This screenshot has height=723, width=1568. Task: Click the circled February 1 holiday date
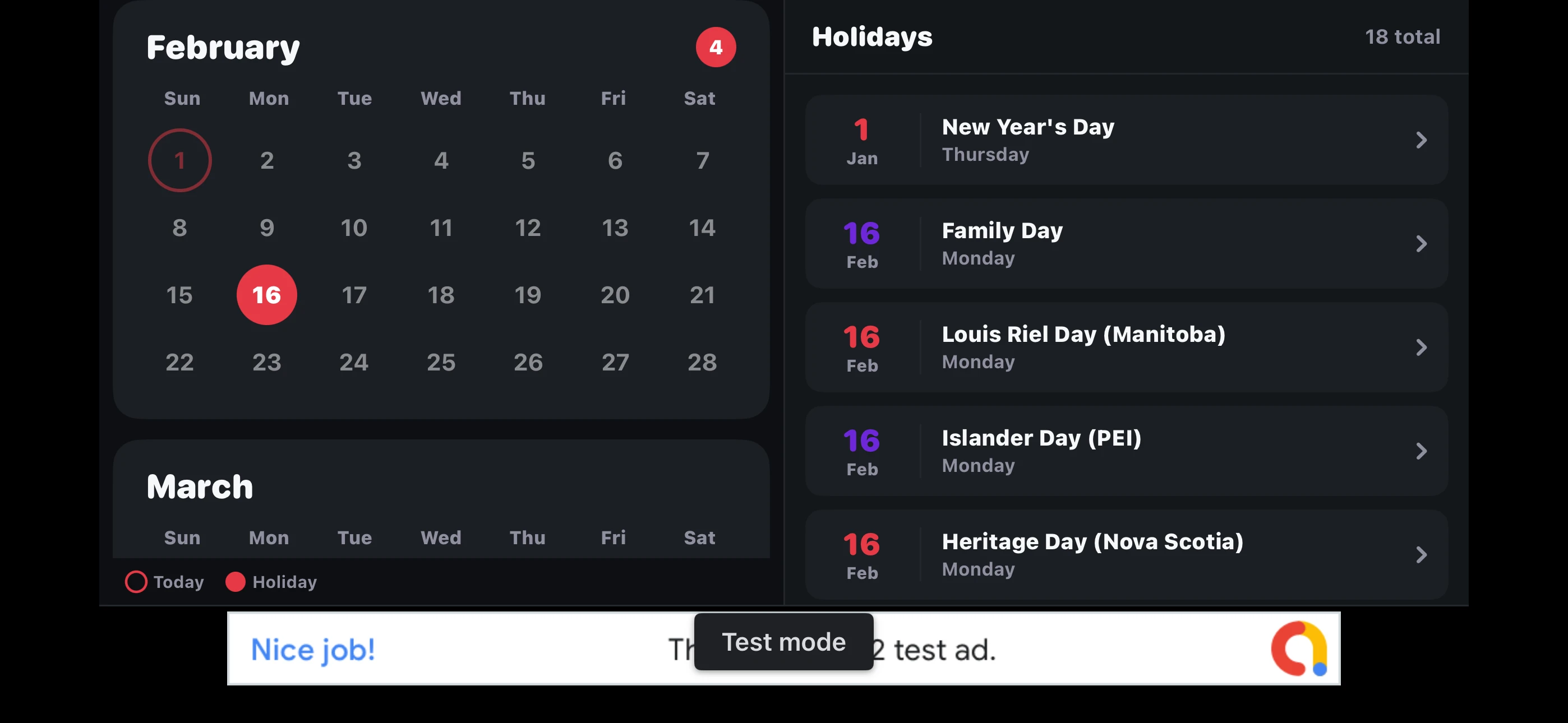(x=179, y=159)
